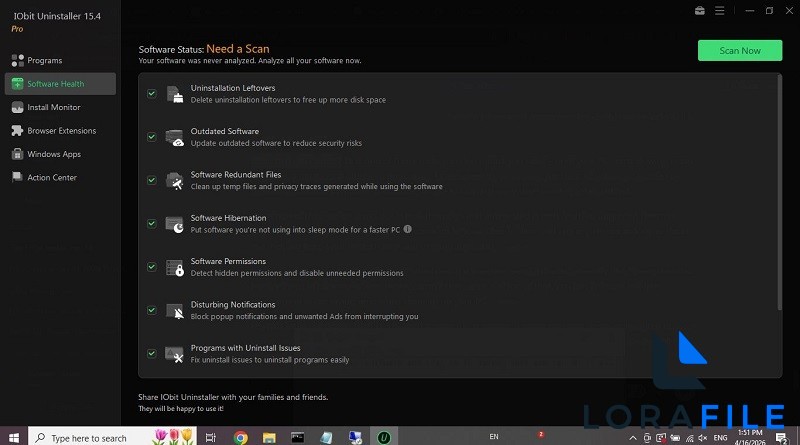
Task: Go to Programs in sidebar
Action: point(60,61)
